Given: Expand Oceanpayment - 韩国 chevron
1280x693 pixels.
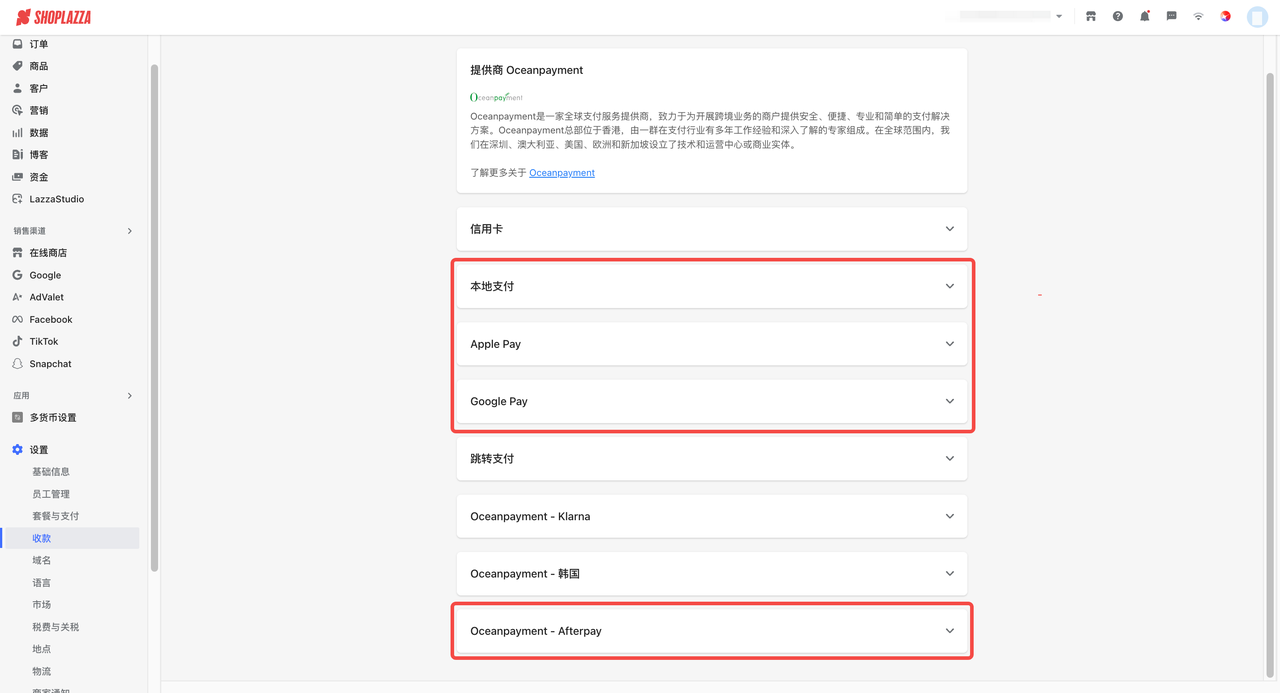Looking at the screenshot, I should pos(950,574).
